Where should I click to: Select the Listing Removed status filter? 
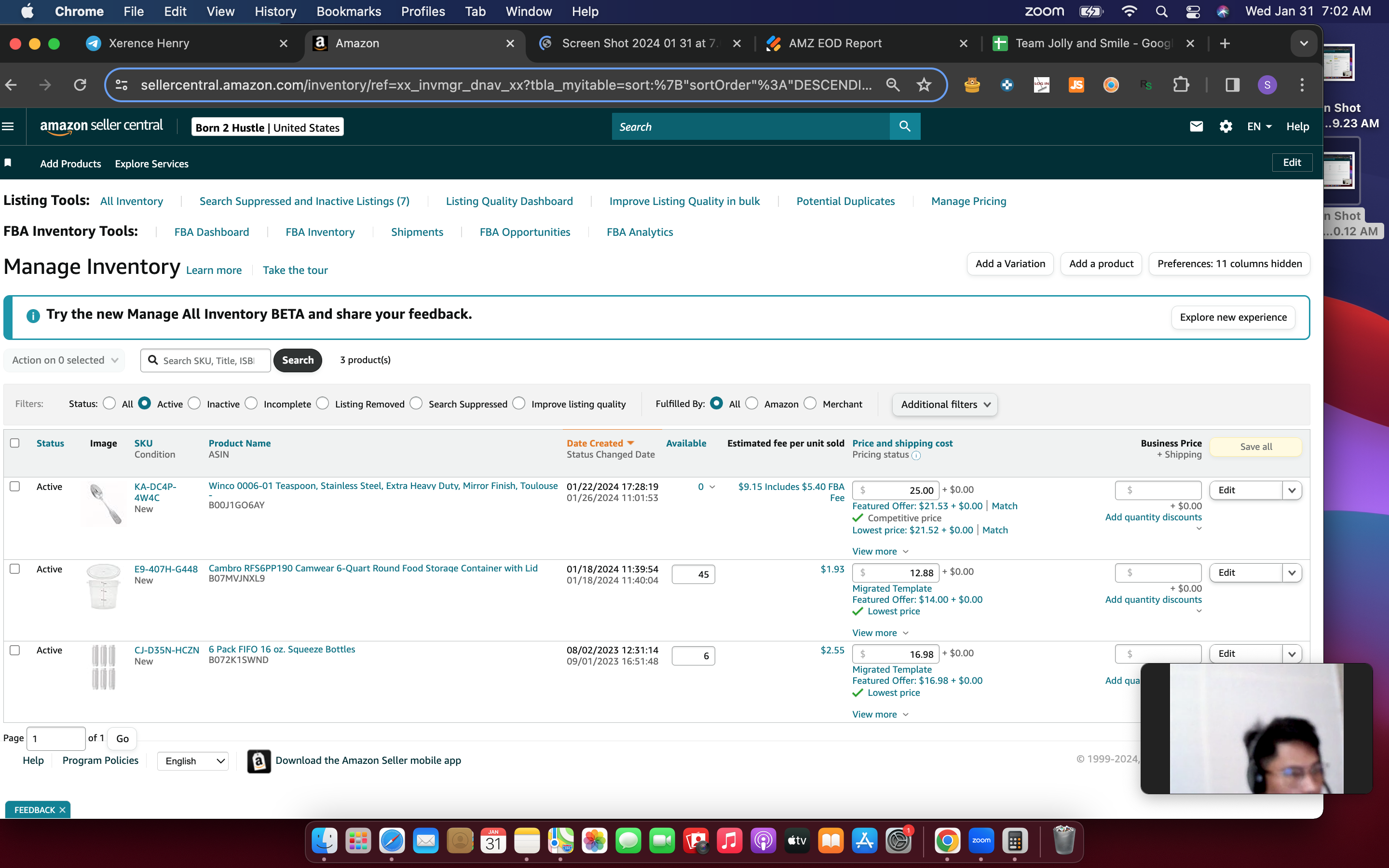click(x=323, y=404)
